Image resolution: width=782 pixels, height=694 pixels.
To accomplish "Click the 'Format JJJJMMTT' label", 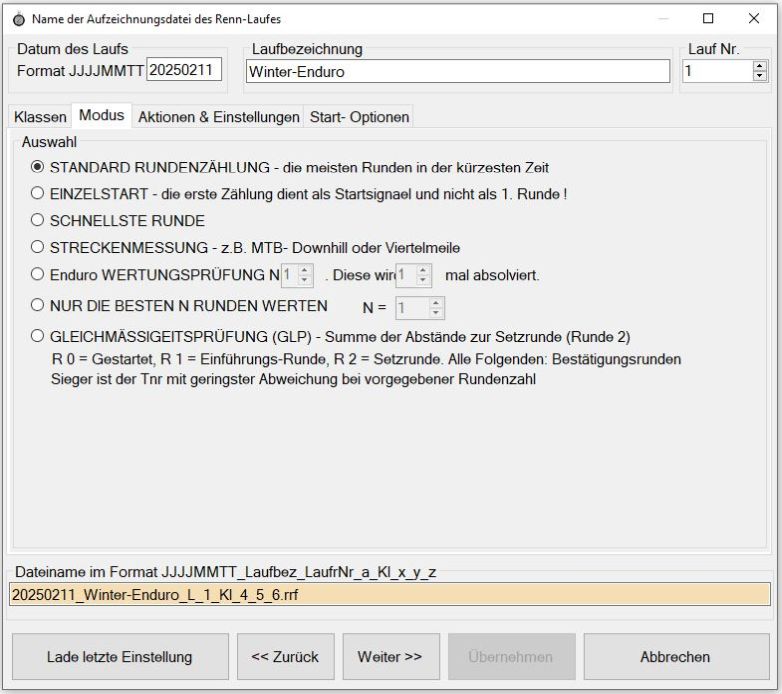I will [x=80, y=71].
